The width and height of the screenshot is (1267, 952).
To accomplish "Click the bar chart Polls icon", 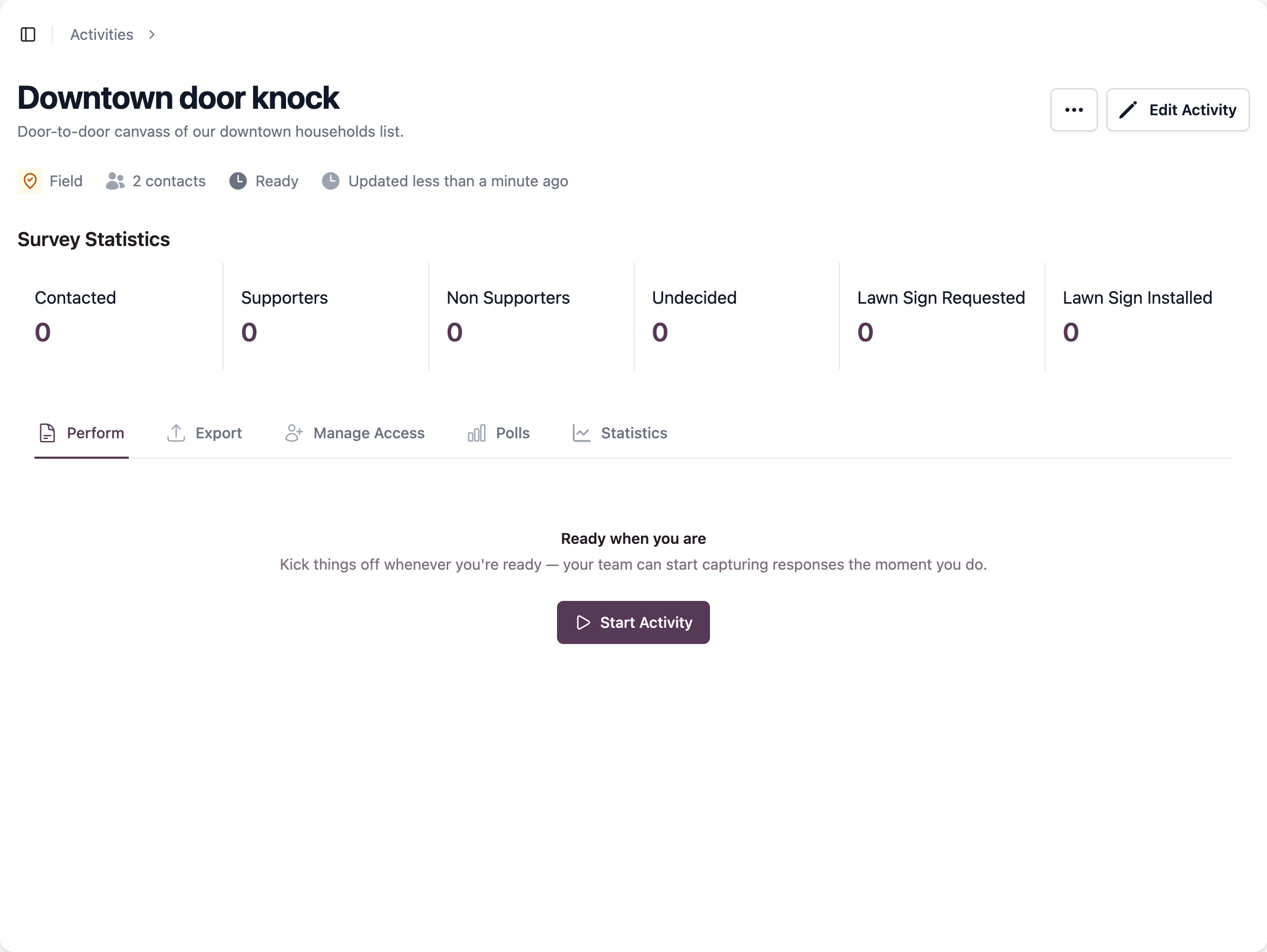I will point(477,433).
